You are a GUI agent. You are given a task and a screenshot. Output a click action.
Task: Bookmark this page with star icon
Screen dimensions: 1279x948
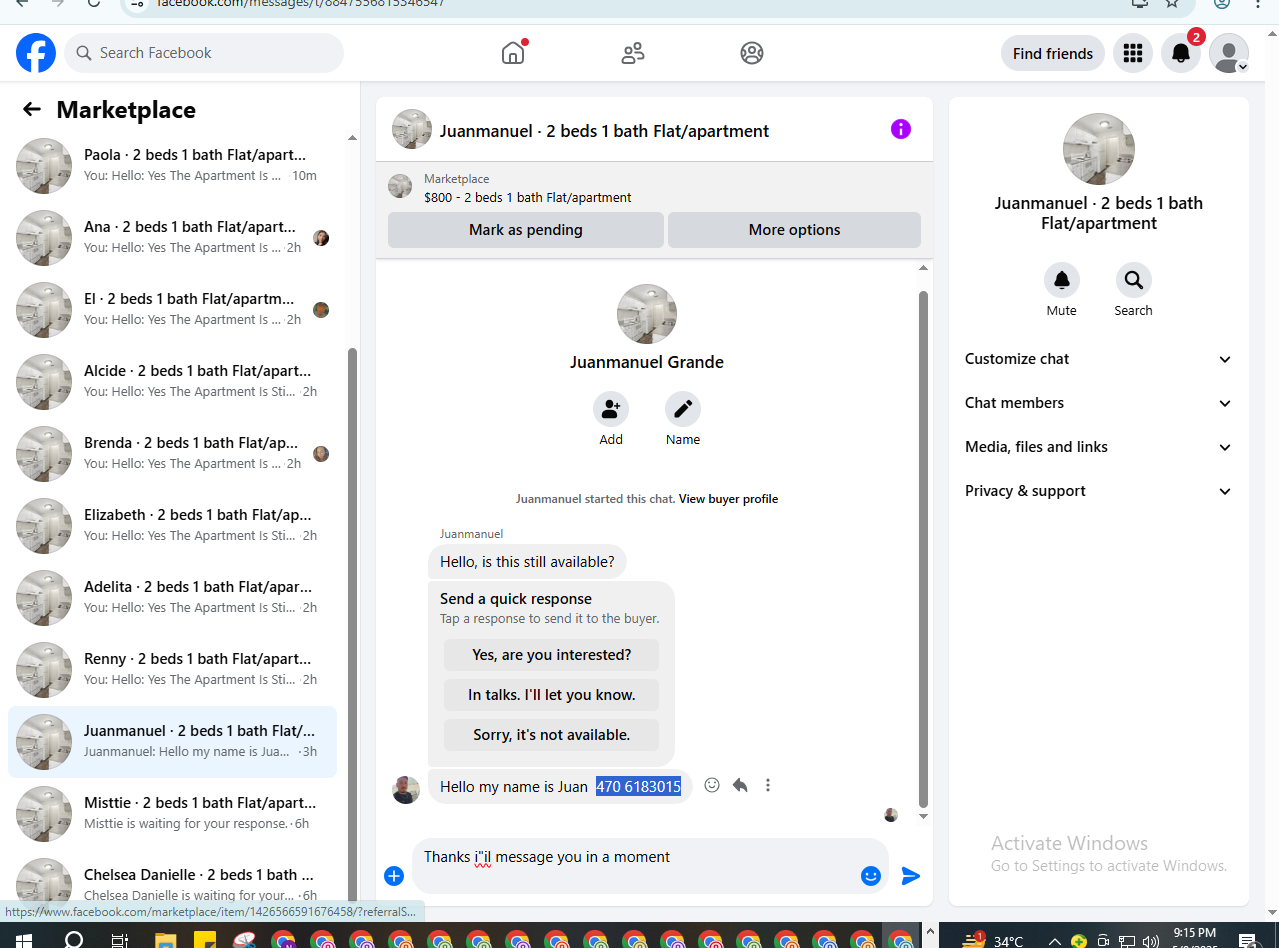point(1172,4)
